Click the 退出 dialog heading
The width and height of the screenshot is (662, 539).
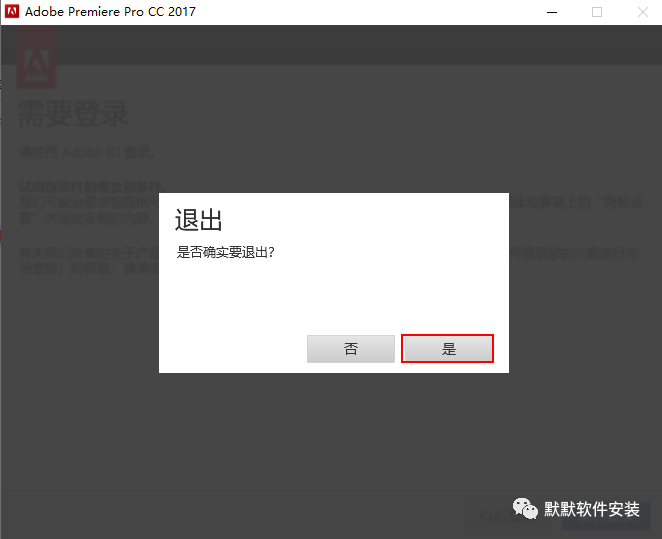click(198, 220)
